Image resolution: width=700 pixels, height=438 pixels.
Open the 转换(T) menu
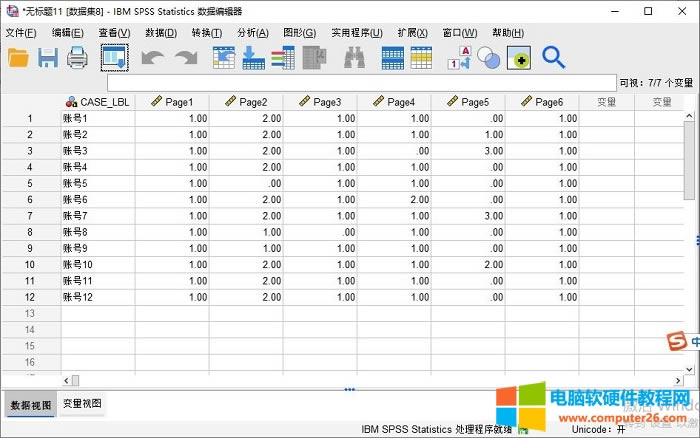tap(206, 33)
